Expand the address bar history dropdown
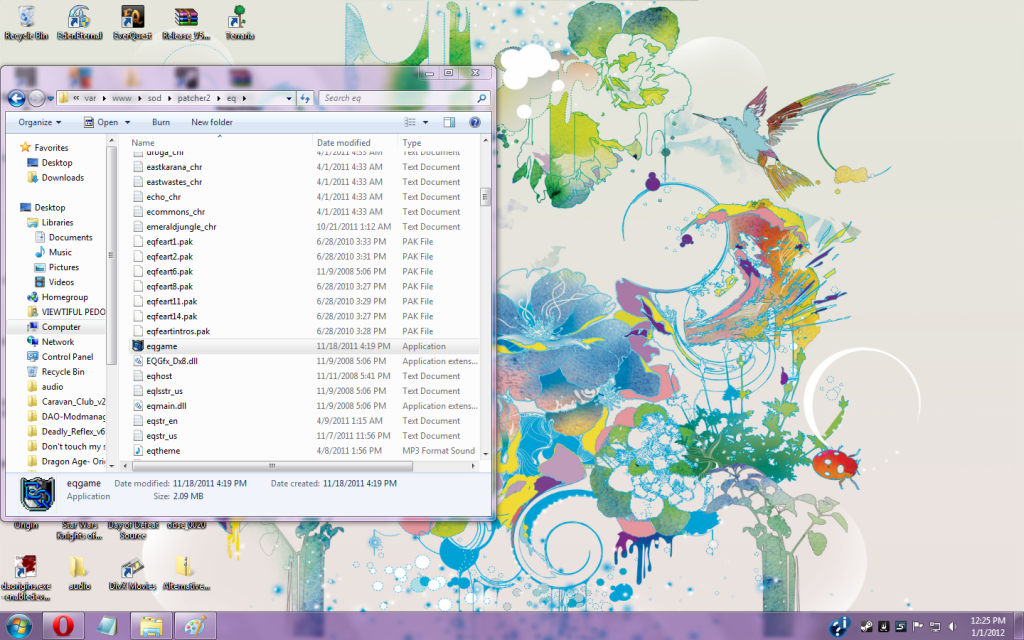Viewport: 1024px width, 640px height. [x=289, y=98]
